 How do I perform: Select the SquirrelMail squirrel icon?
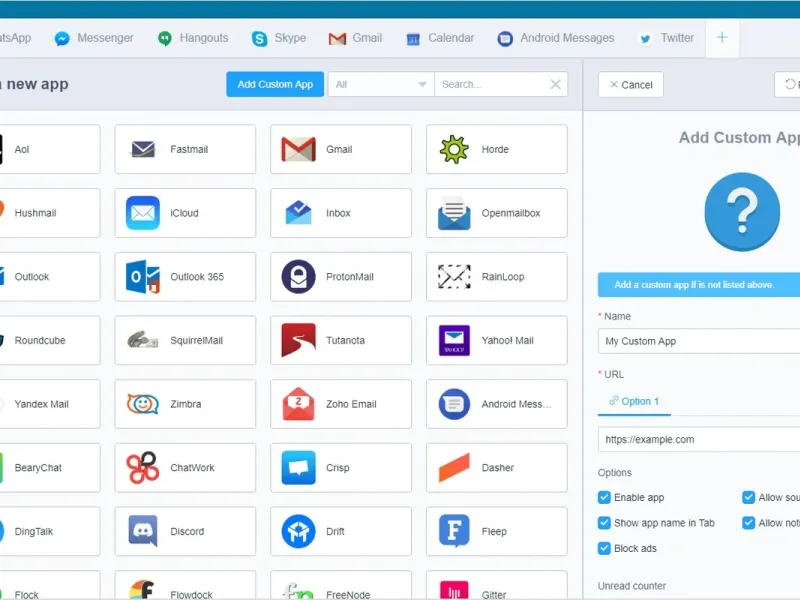click(143, 340)
